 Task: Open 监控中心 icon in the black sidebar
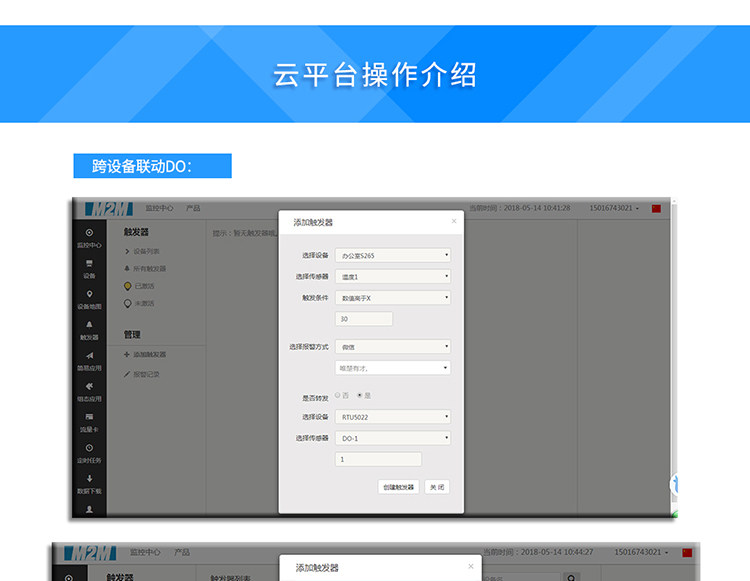click(x=89, y=232)
